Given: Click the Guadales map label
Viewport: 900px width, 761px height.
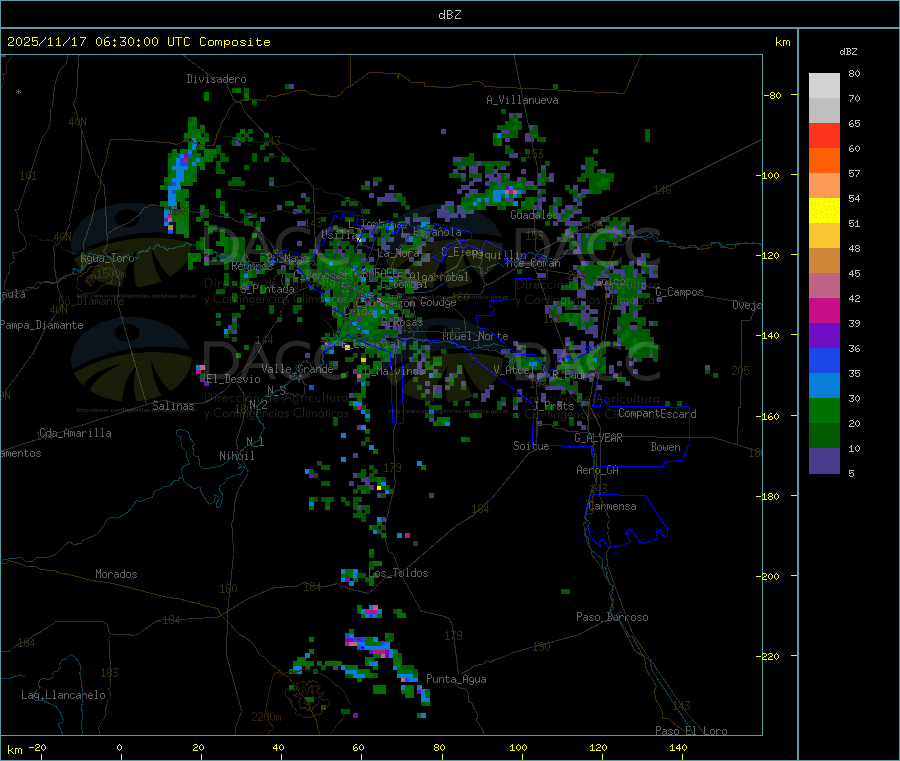Looking at the screenshot, I should [x=533, y=215].
